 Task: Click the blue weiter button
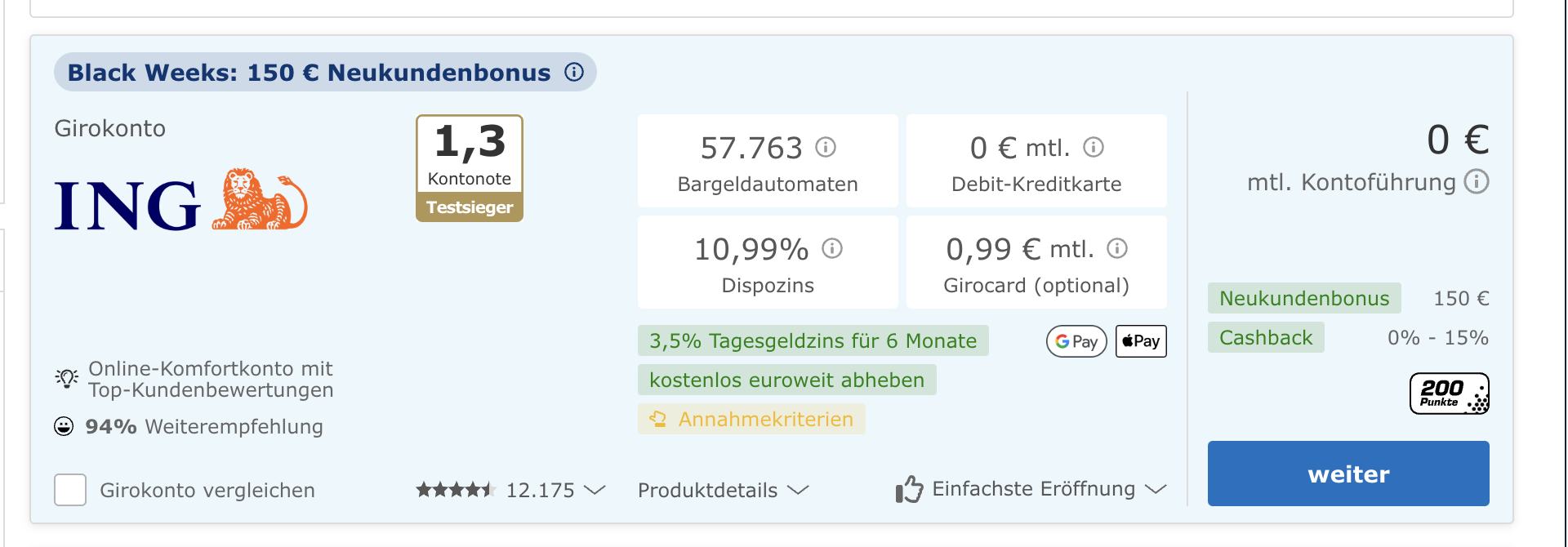pos(1348,474)
